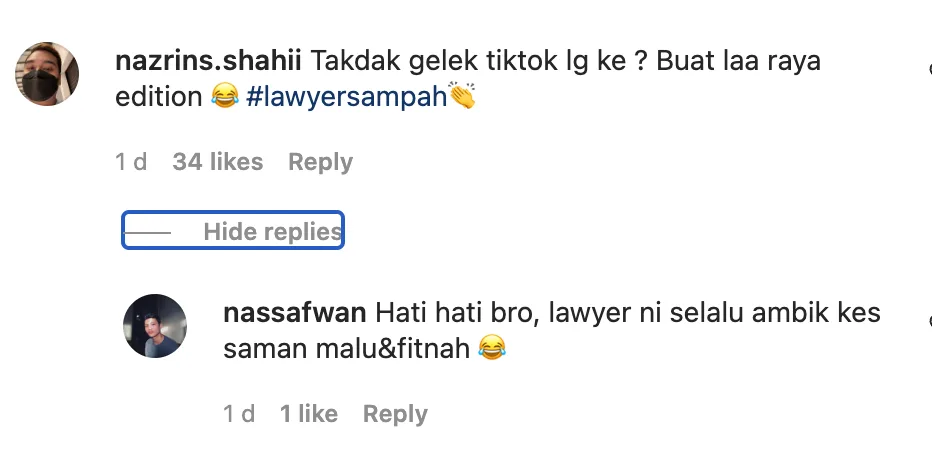Viewport: 932px width, 456px height.
Task: Click the nassafwan username
Action: tap(294, 313)
